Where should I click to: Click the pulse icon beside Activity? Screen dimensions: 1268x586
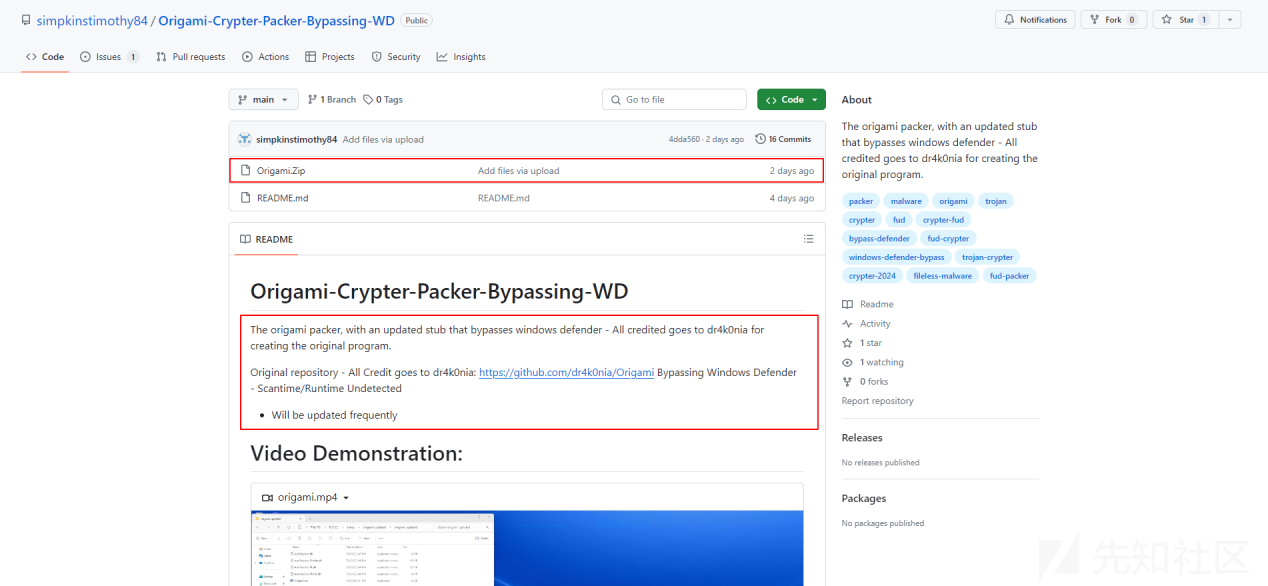tap(847, 324)
